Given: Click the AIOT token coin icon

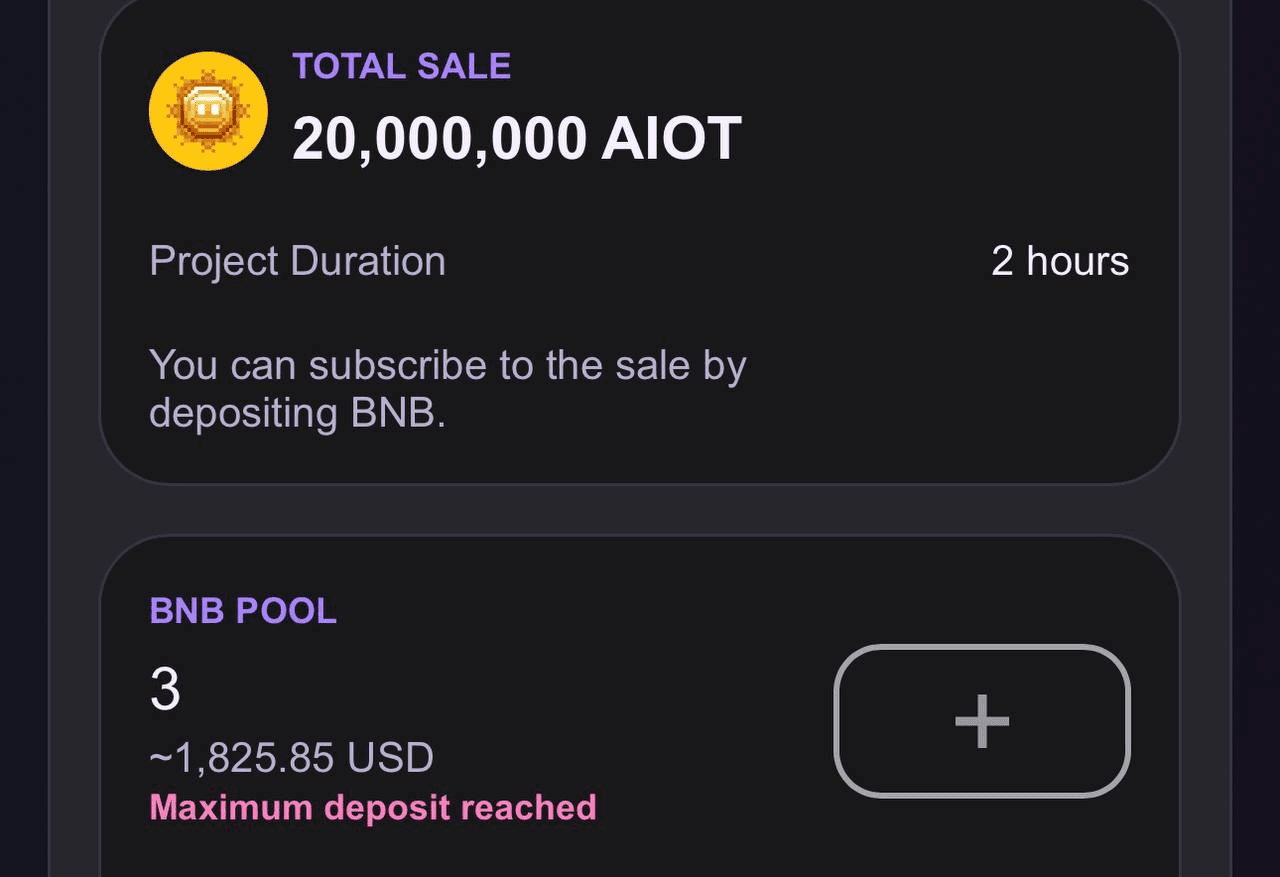Looking at the screenshot, I should [x=208, y=111].
